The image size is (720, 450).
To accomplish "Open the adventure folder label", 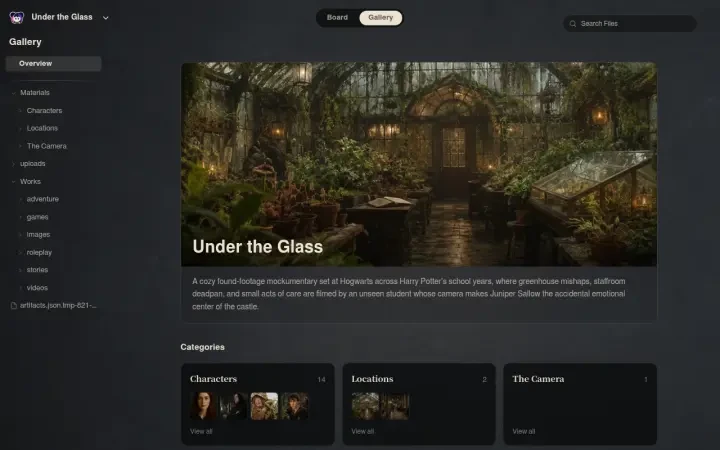I will [43, 199].
